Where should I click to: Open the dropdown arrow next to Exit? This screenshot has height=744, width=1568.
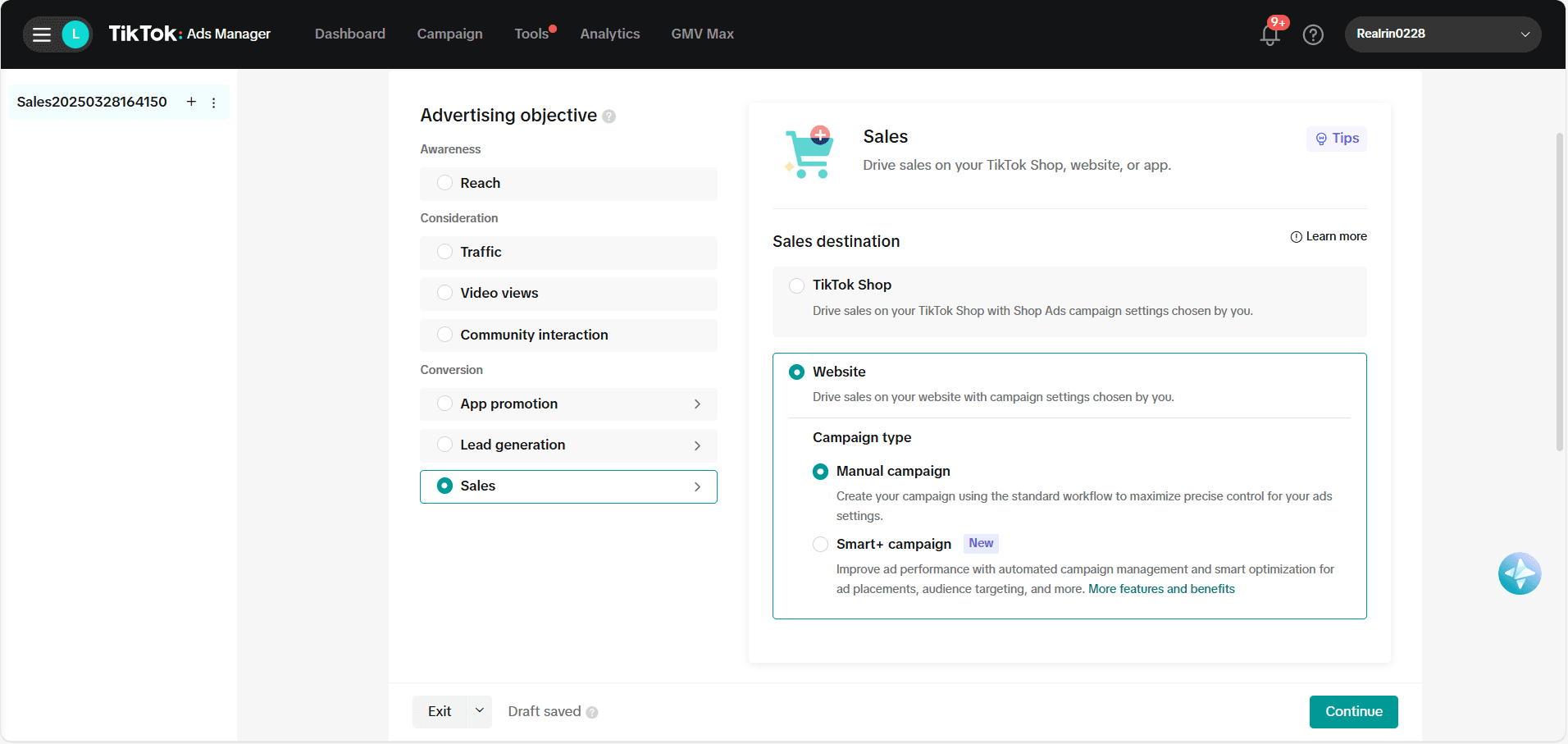click(480, 711)
